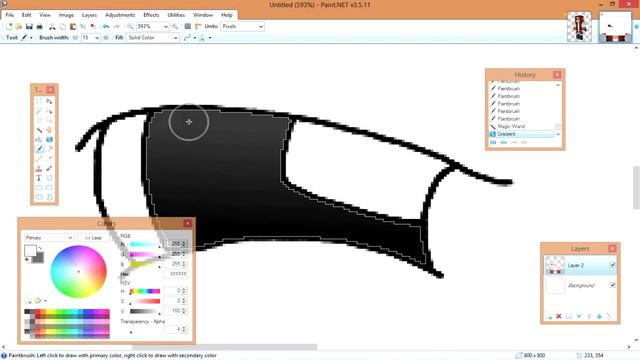Click the primary color swatch

coord(30,251)
